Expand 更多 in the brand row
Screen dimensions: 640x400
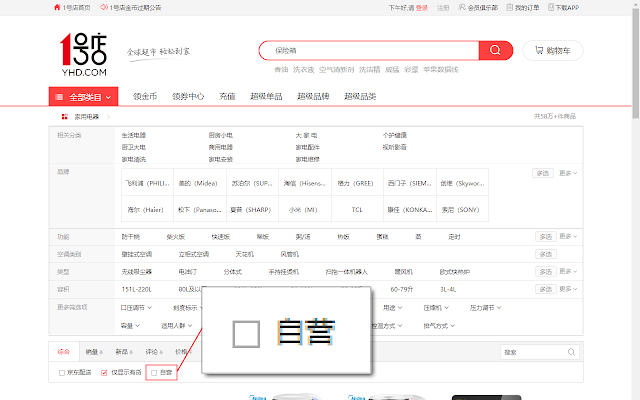(x=568, y=173)
